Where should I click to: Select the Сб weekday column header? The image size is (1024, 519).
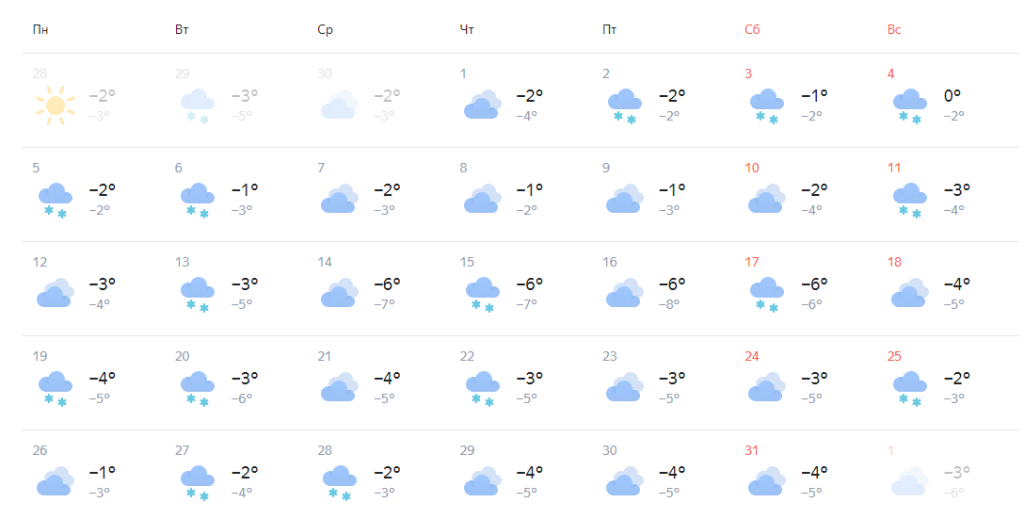click(752, 30)
